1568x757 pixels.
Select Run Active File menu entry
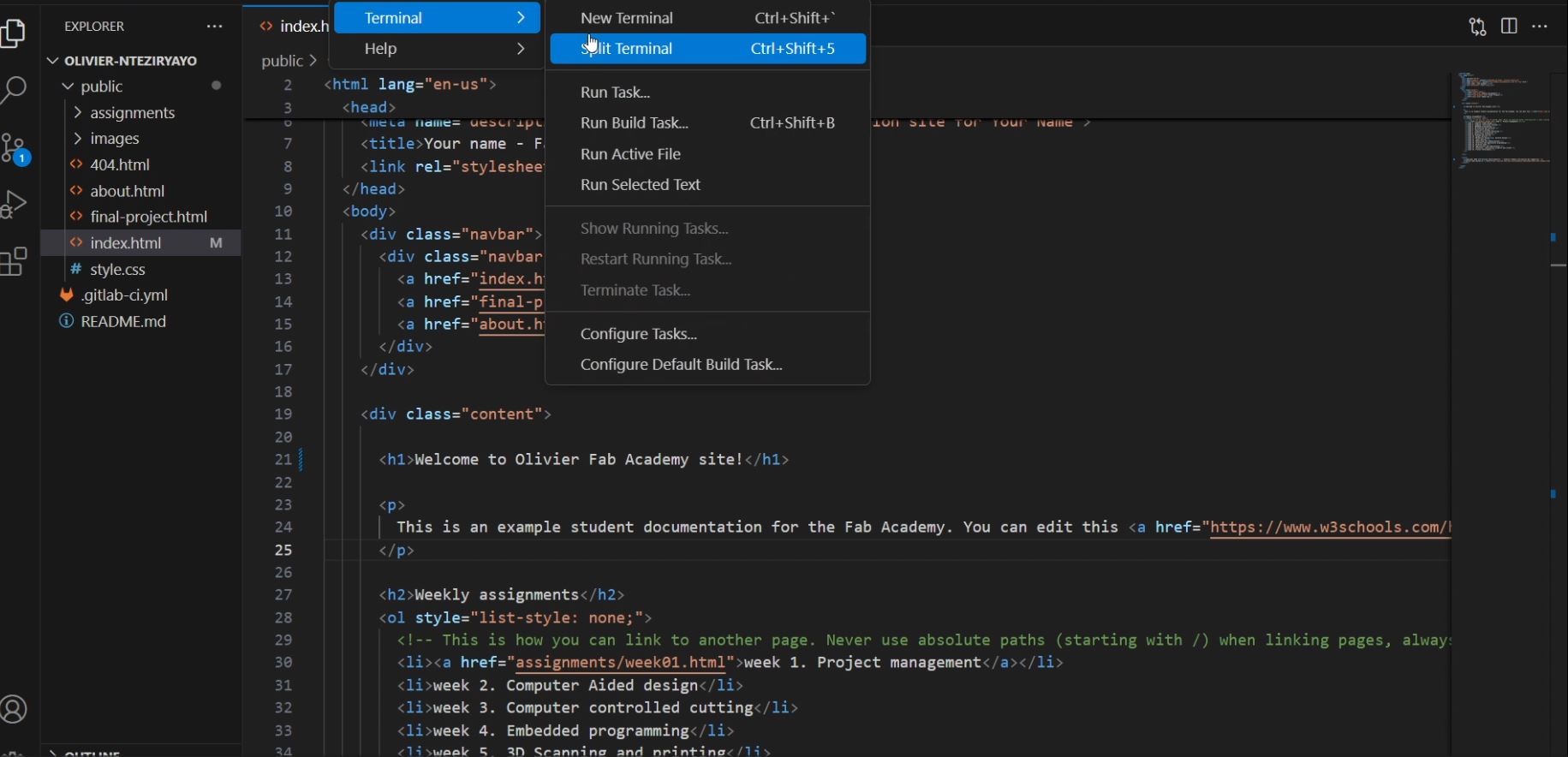[x=707, y=154]
